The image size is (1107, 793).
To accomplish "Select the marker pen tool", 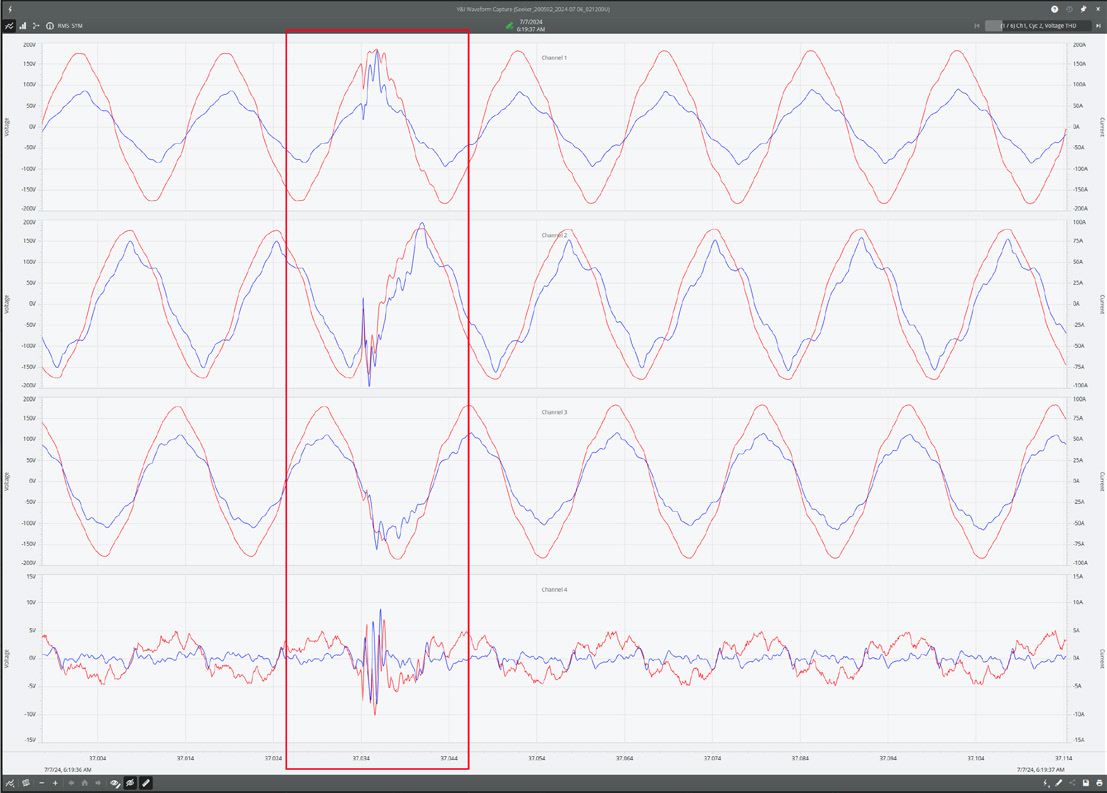I will pyautogui.click(x=146, y=783).
